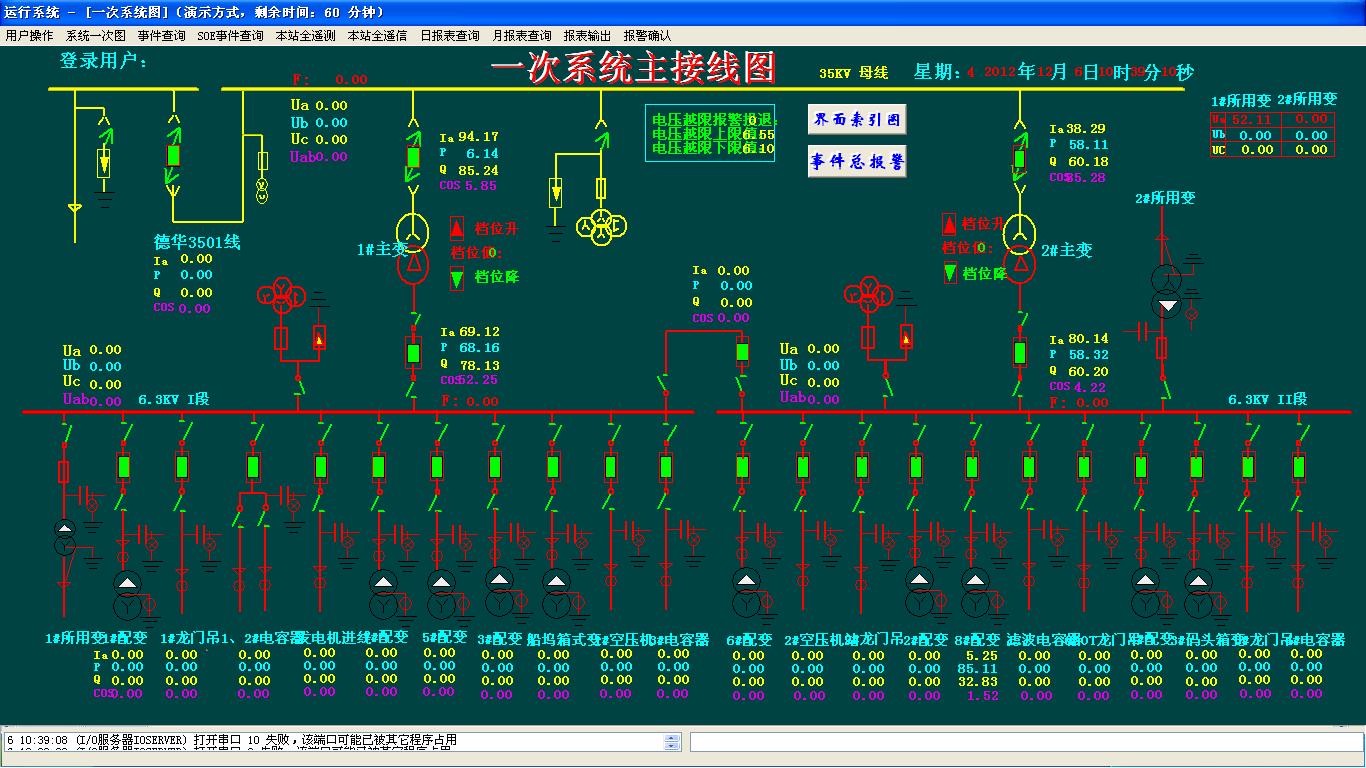Select 报警确认 in the menu bar

click(x=647, y=36)
